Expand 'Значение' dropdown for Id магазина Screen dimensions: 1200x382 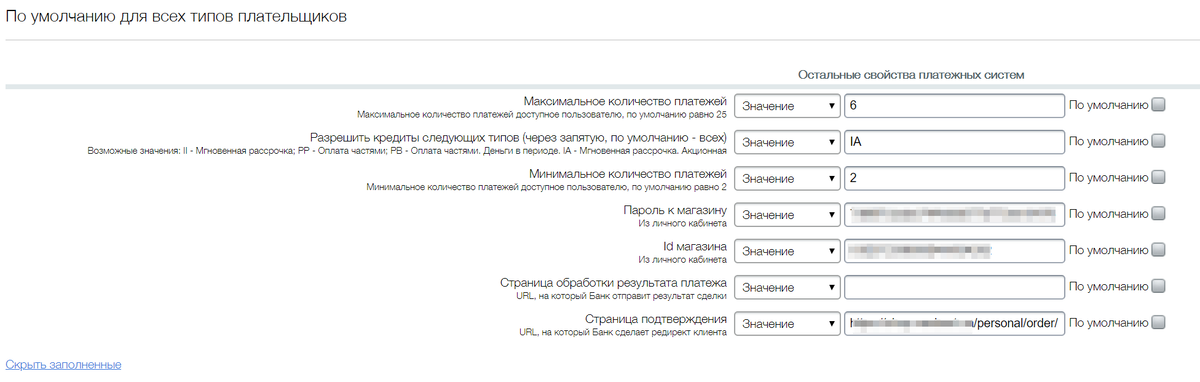click(x=787, y=251)
